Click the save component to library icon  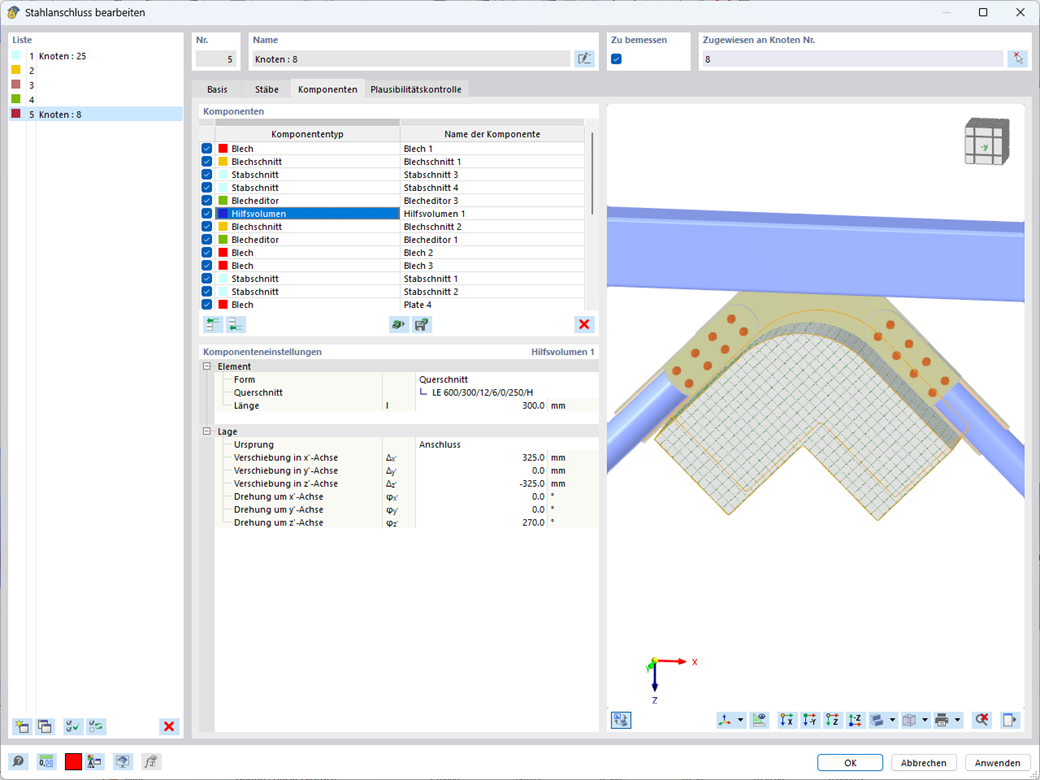click(x=422, y=324)
